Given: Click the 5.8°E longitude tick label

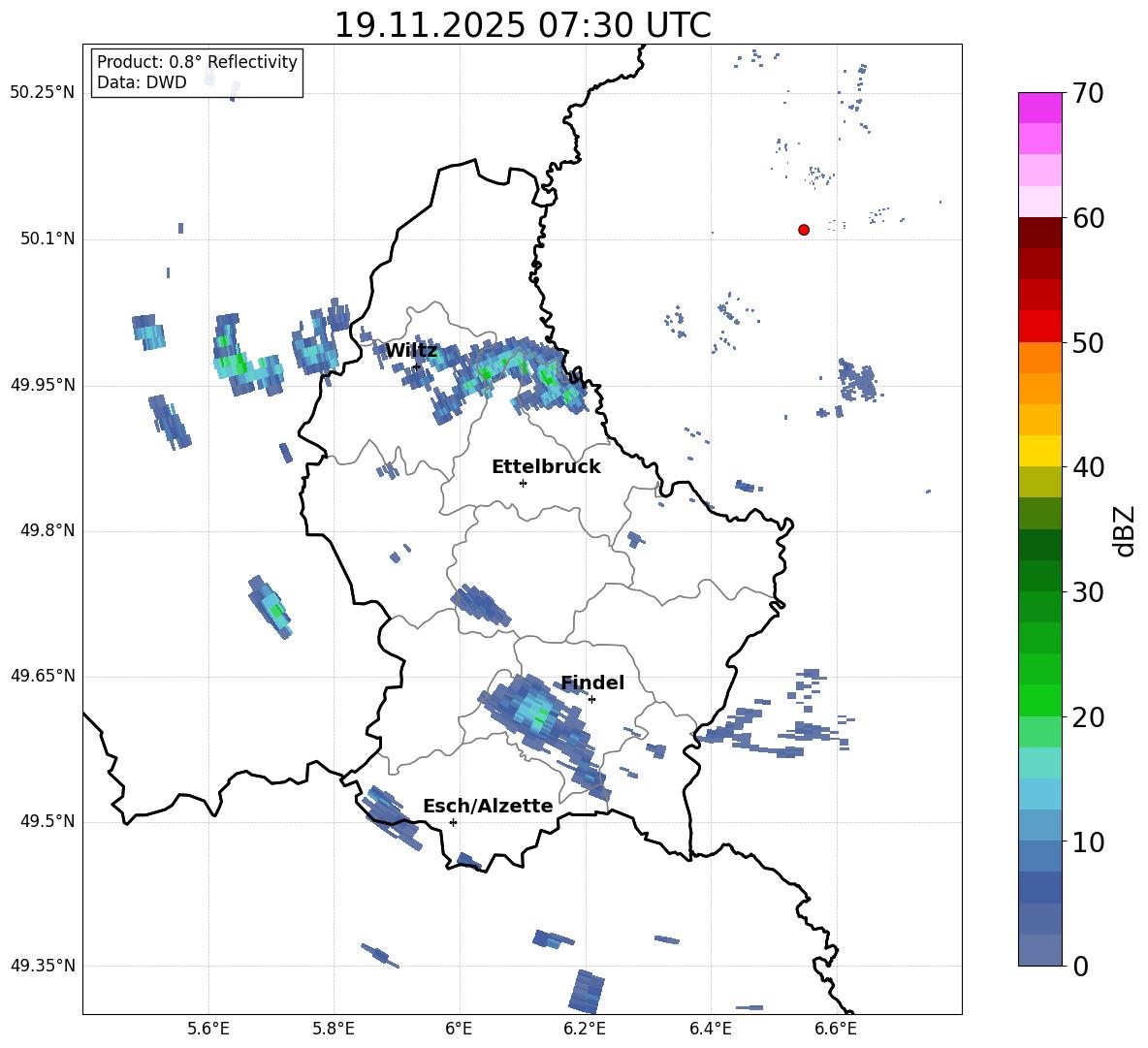Looking at the screenshot, I should coord(334,1029).
